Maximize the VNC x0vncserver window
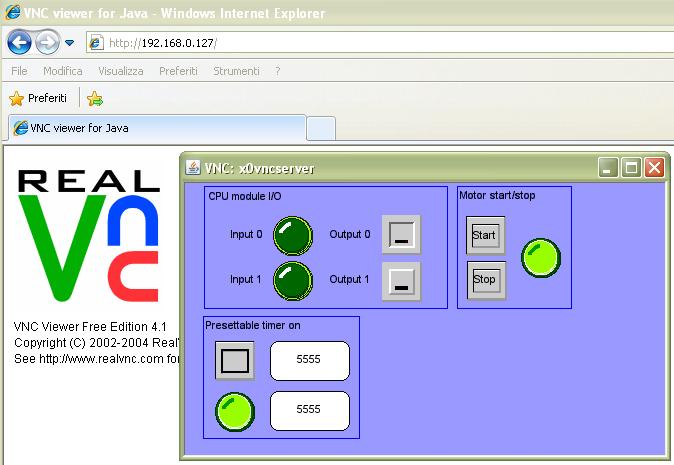The image size is (674, 465). point(631,167)
